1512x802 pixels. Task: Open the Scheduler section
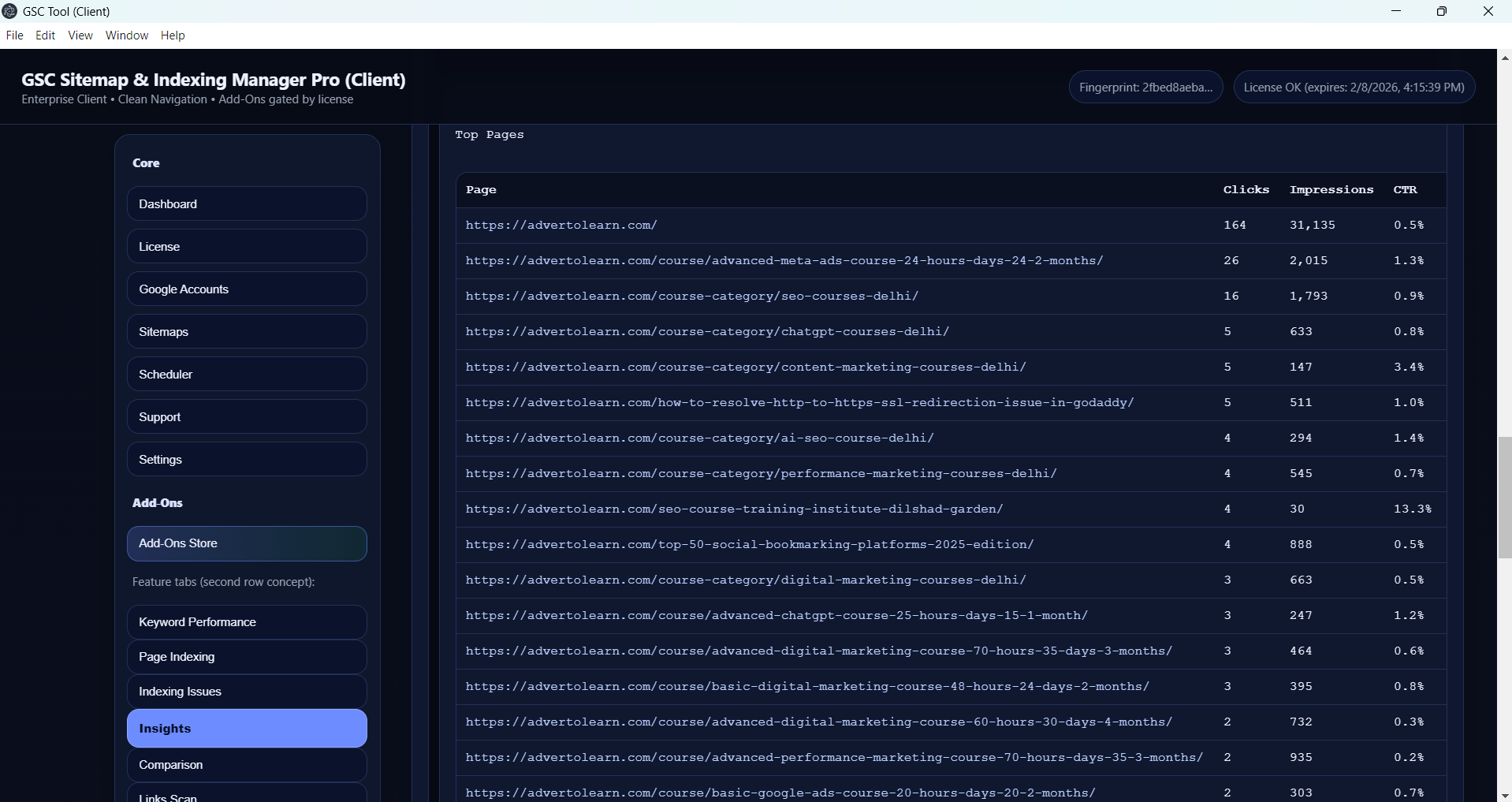pos(246,375)
